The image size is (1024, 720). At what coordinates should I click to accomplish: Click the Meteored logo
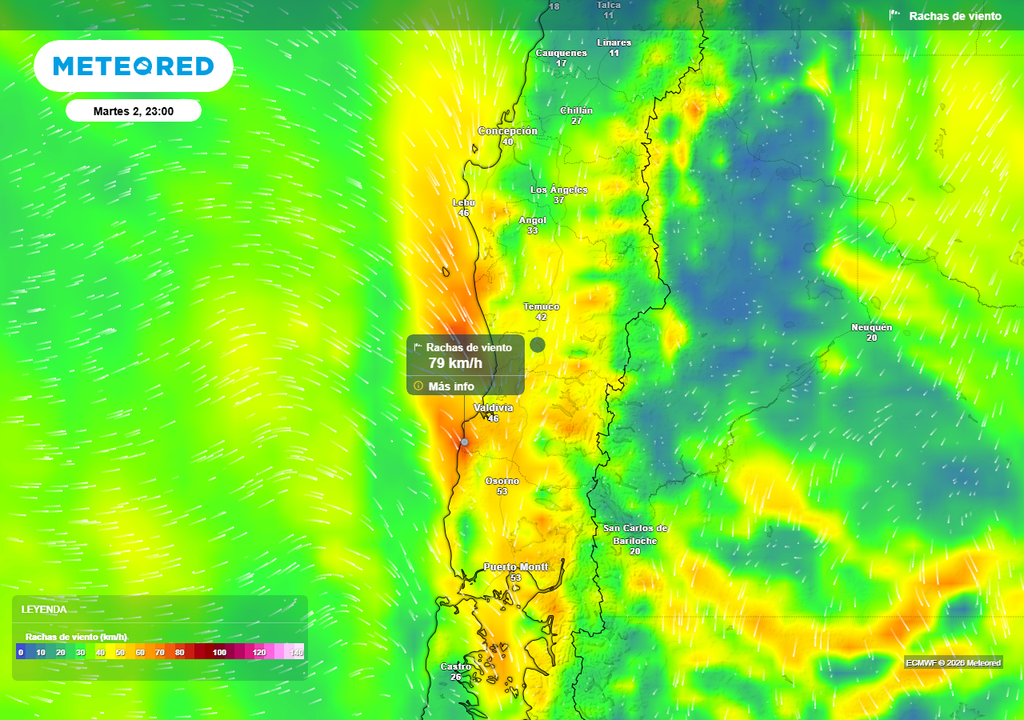(133, 66)
